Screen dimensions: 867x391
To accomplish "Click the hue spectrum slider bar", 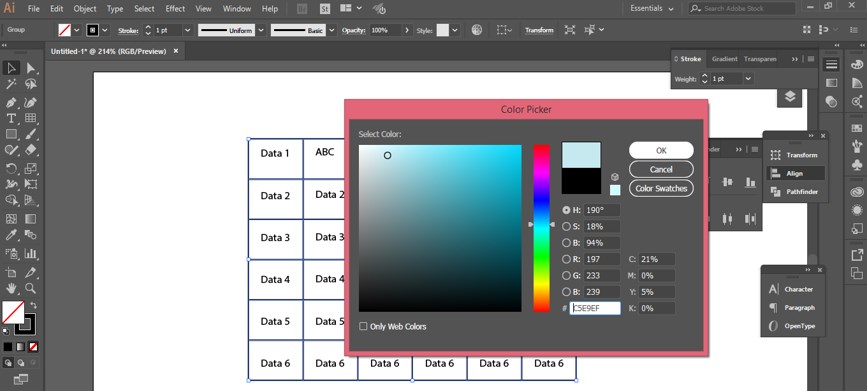I will pos(541,228).
